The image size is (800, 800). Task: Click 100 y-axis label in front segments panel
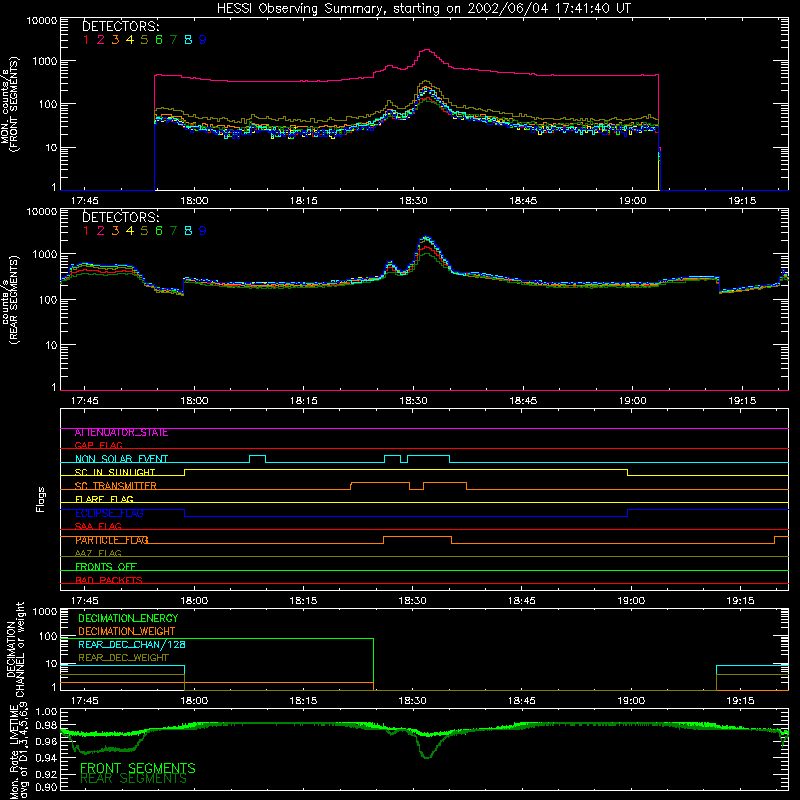coord(48,104)
